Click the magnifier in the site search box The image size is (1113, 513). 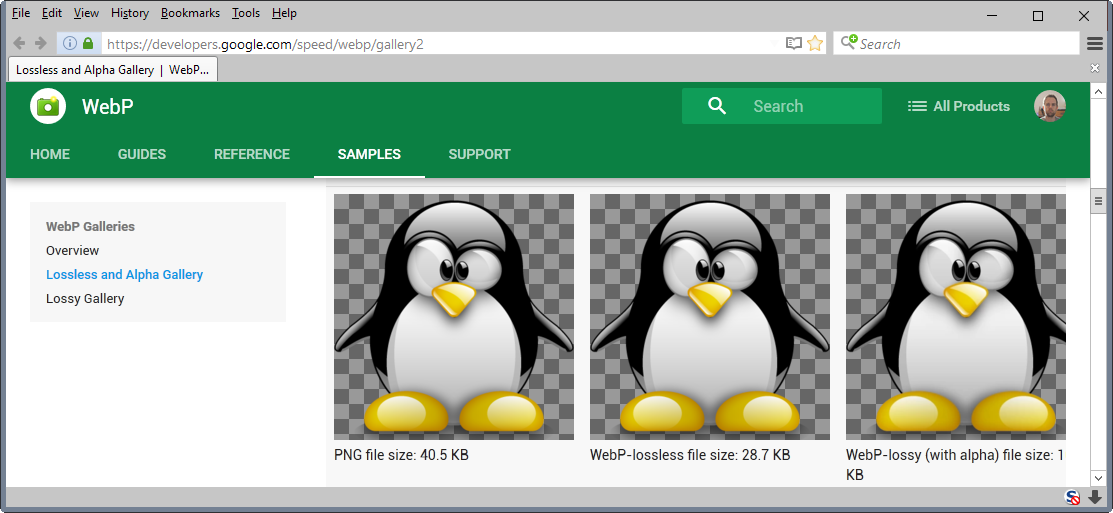tap(717, 106)
